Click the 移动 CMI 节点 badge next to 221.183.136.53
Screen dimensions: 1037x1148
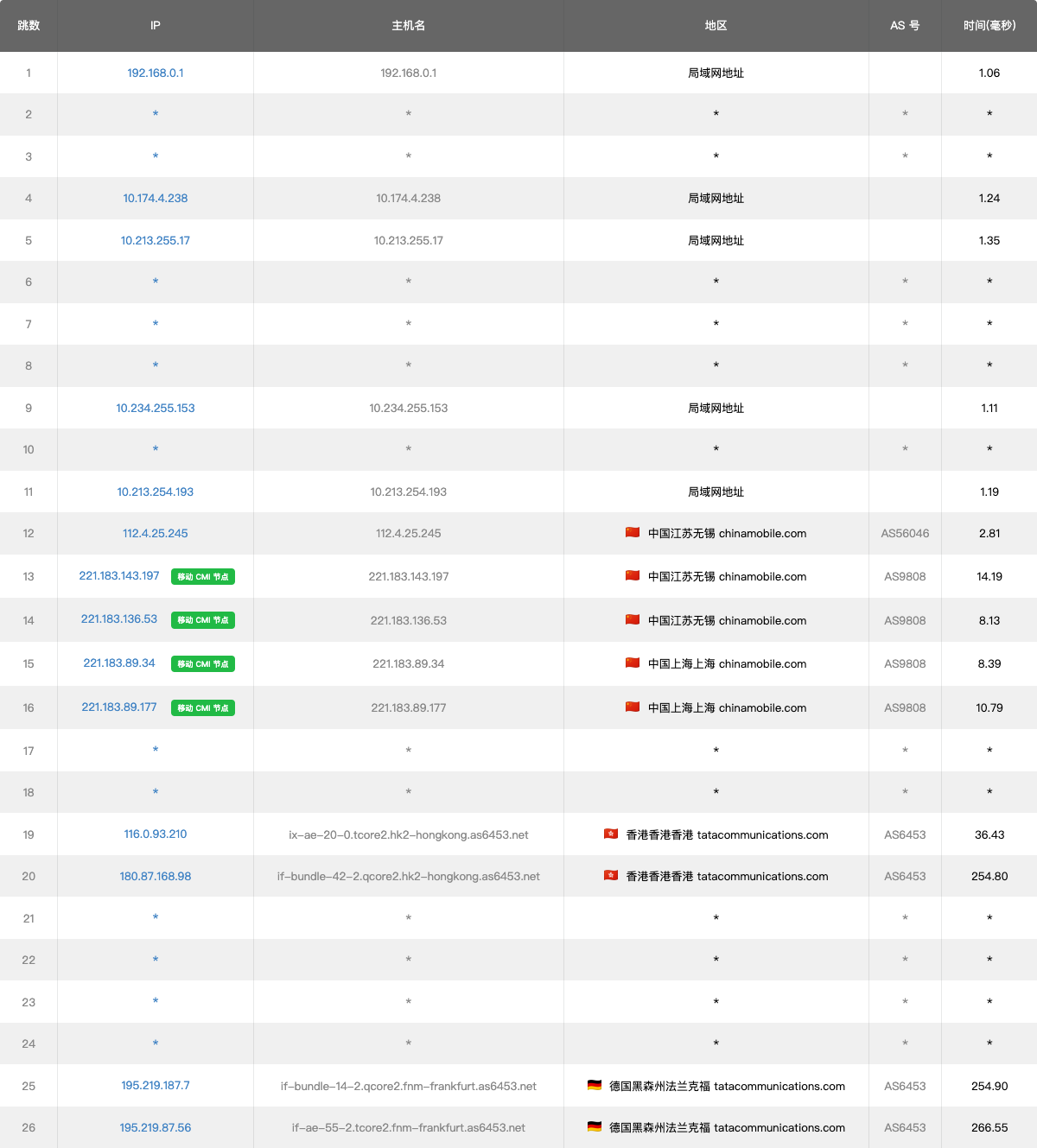pyautogui.click(x=203, y=620)
